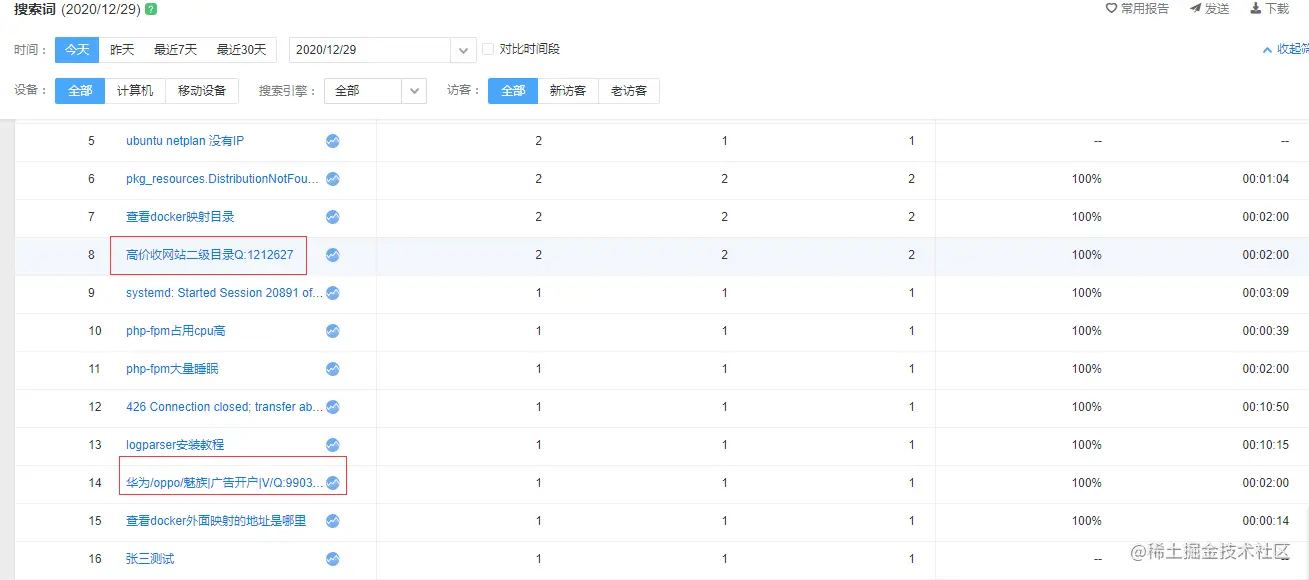Click duration 00:10:15 in row 13
Screen dimensions: 1309x580
1266,445
